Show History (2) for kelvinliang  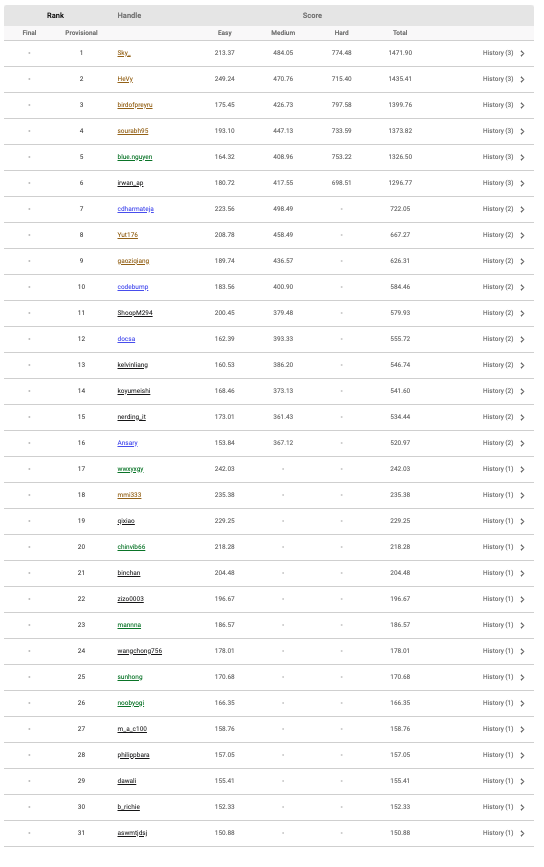coord(498,365)
